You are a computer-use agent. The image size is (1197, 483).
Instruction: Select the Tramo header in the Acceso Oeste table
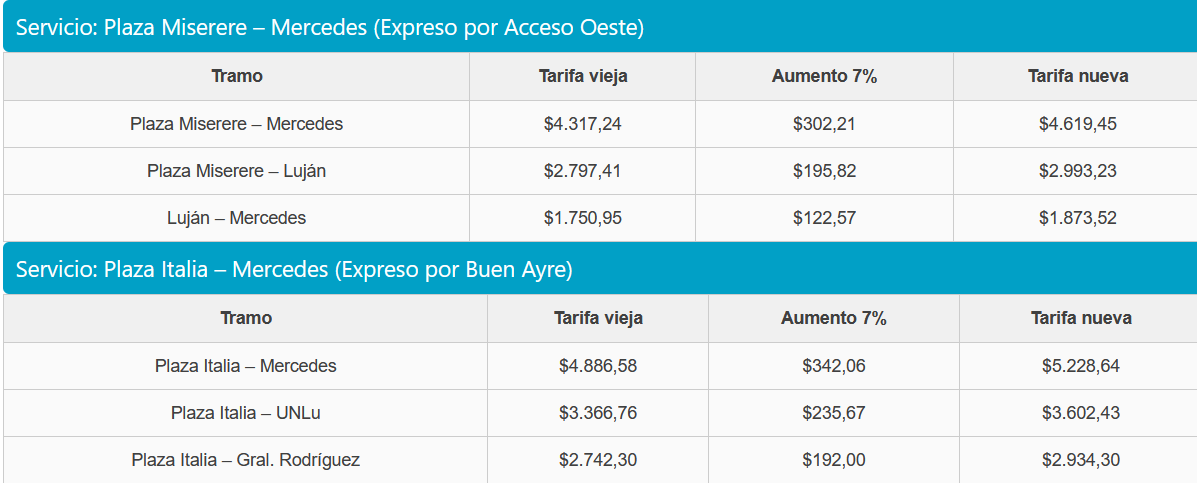coord(237,76)
